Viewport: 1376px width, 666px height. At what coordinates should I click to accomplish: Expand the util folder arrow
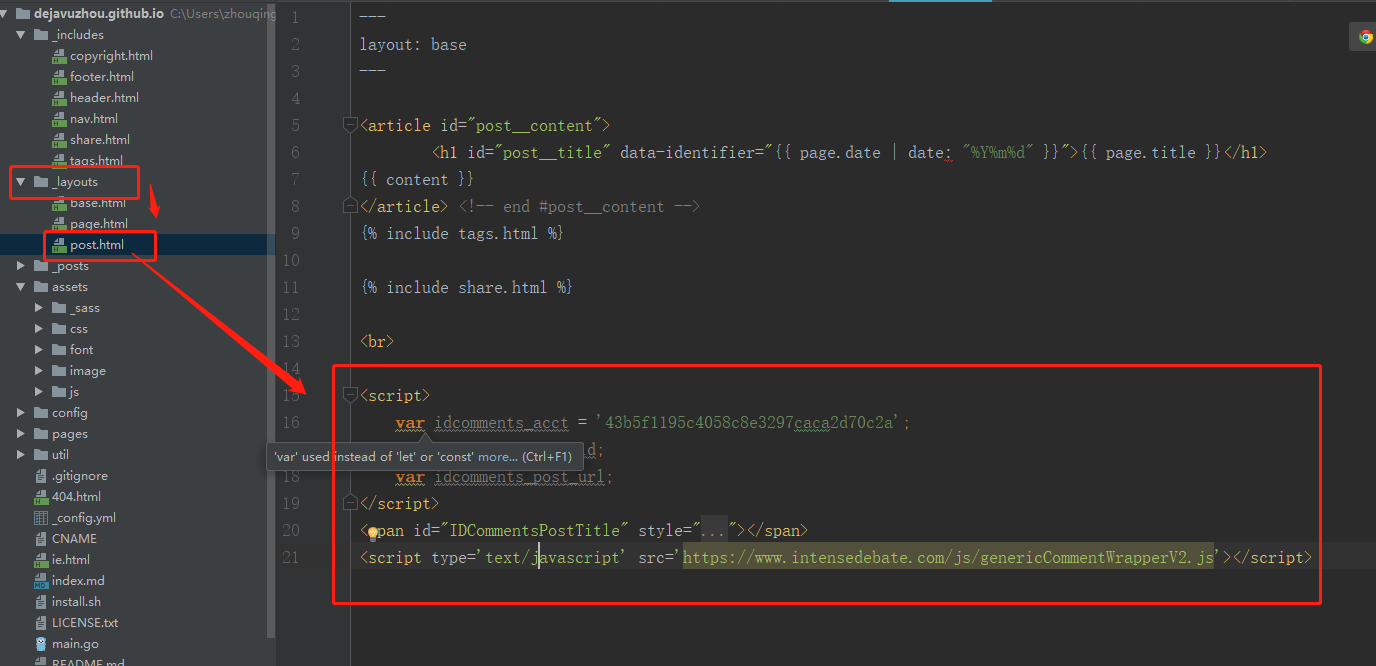[21, 455]
